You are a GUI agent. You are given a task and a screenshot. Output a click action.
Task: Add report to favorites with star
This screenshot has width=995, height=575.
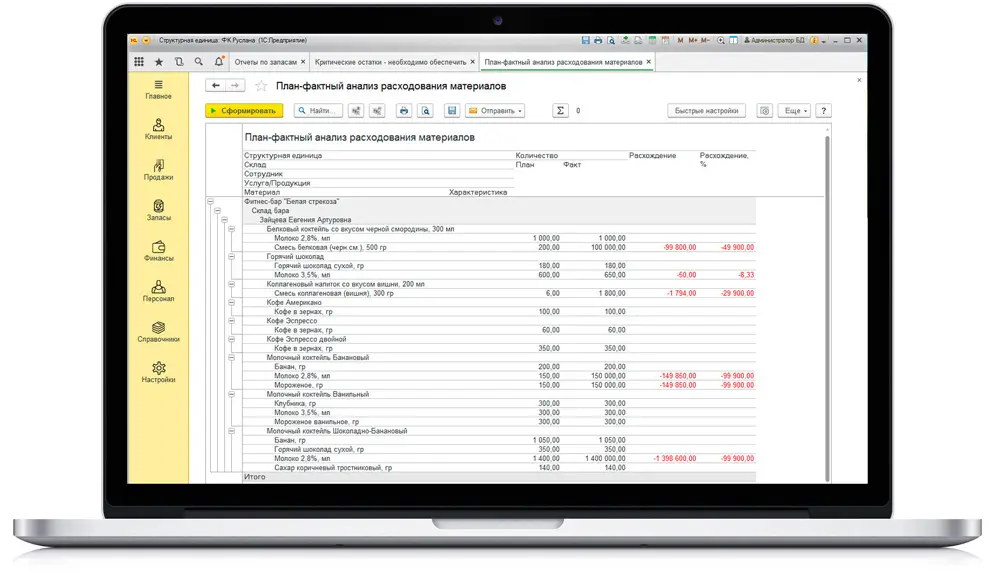(261, 86)
